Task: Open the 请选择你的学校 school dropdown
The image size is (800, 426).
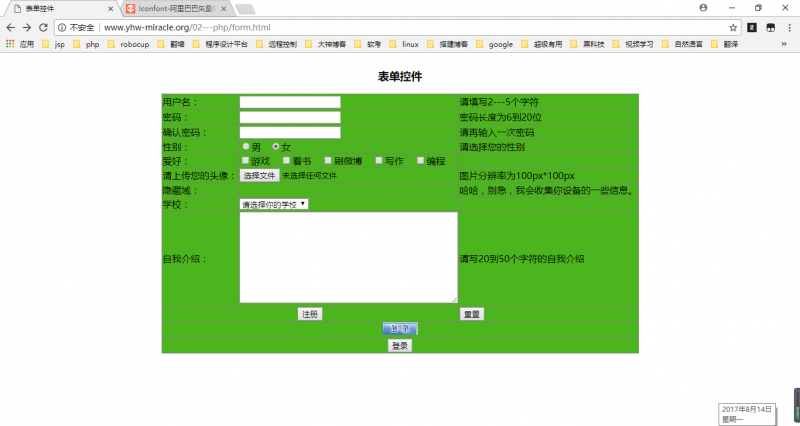Action: pos(274,204)
